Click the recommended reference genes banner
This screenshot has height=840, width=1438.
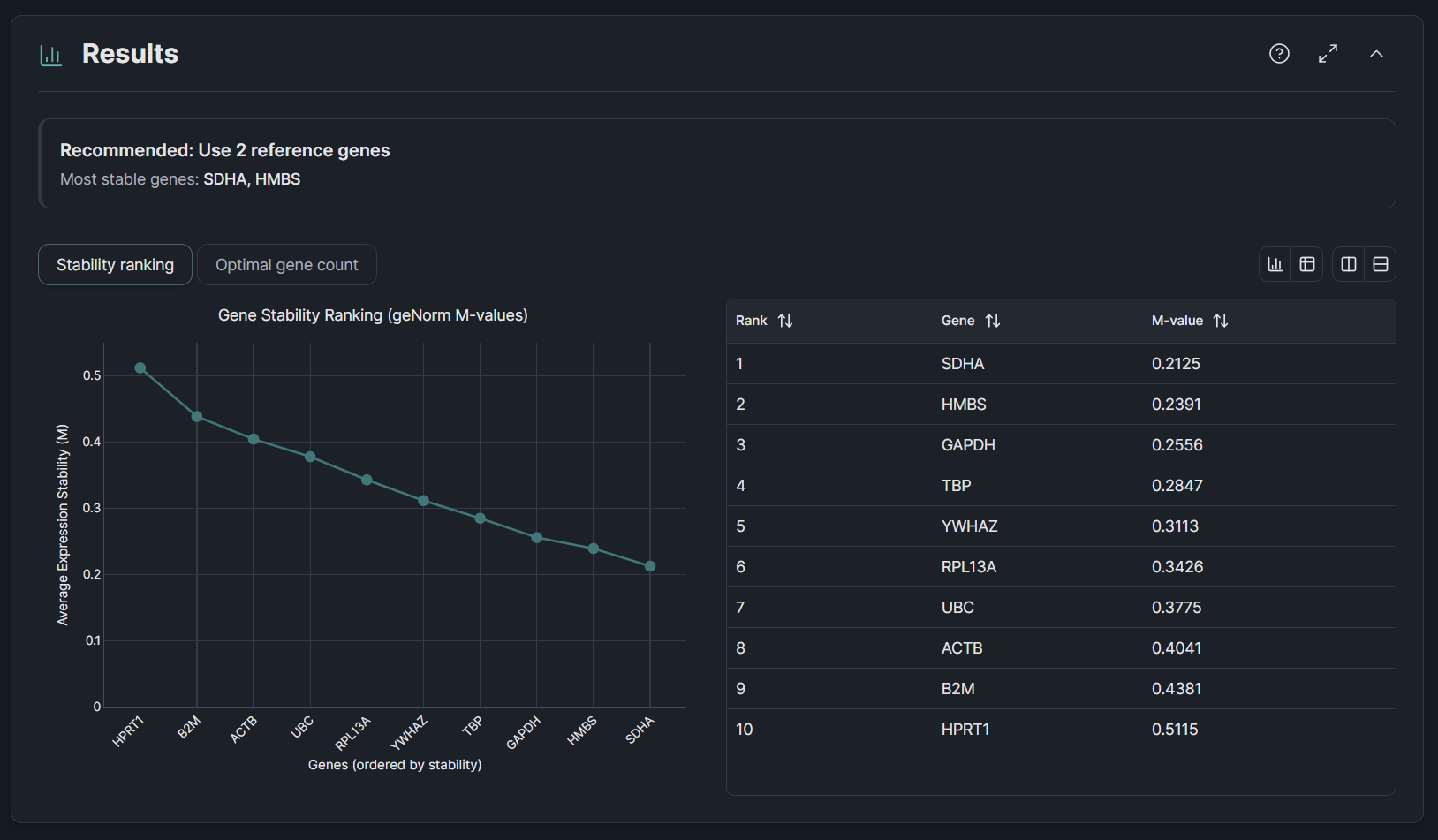point(715,163)
